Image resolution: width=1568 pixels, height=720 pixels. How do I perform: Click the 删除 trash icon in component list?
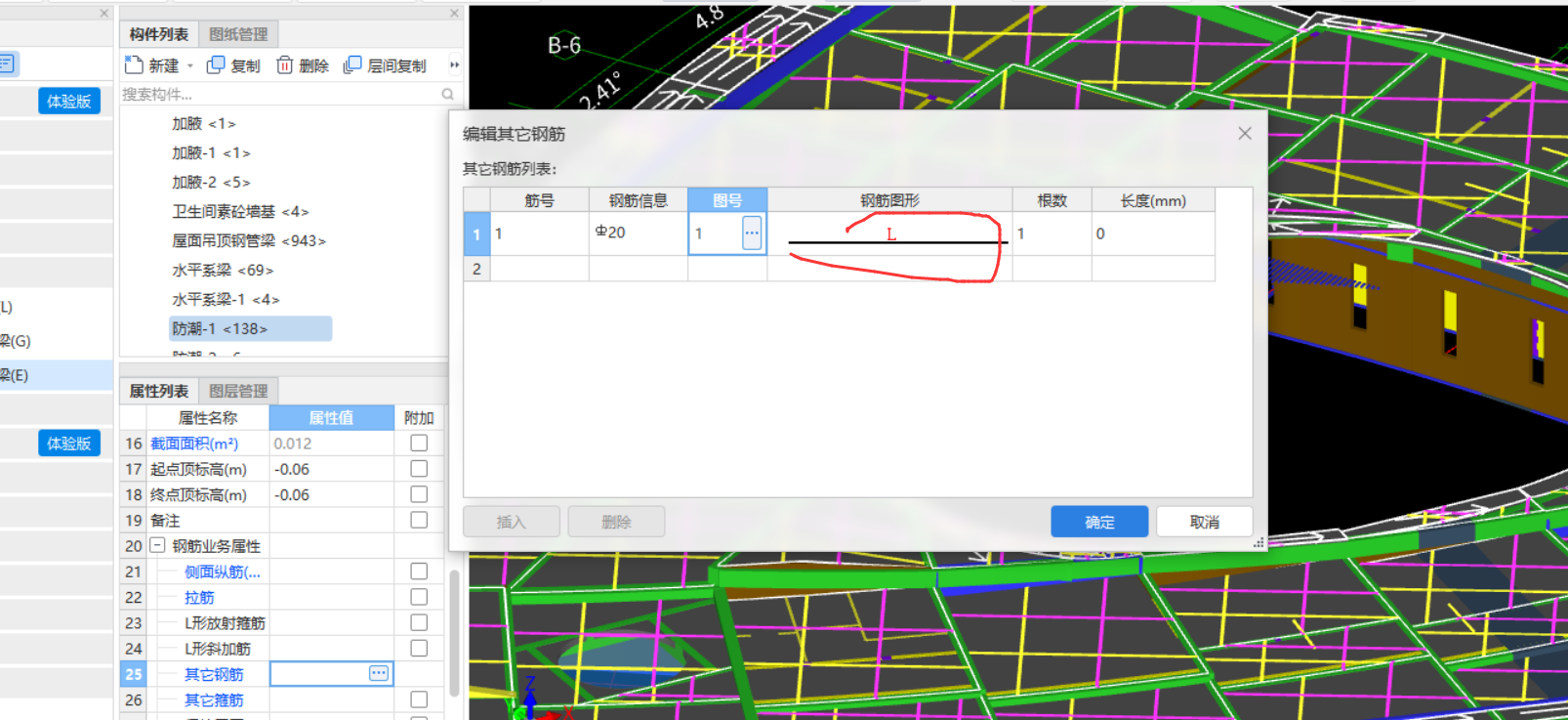click(284, 64)
